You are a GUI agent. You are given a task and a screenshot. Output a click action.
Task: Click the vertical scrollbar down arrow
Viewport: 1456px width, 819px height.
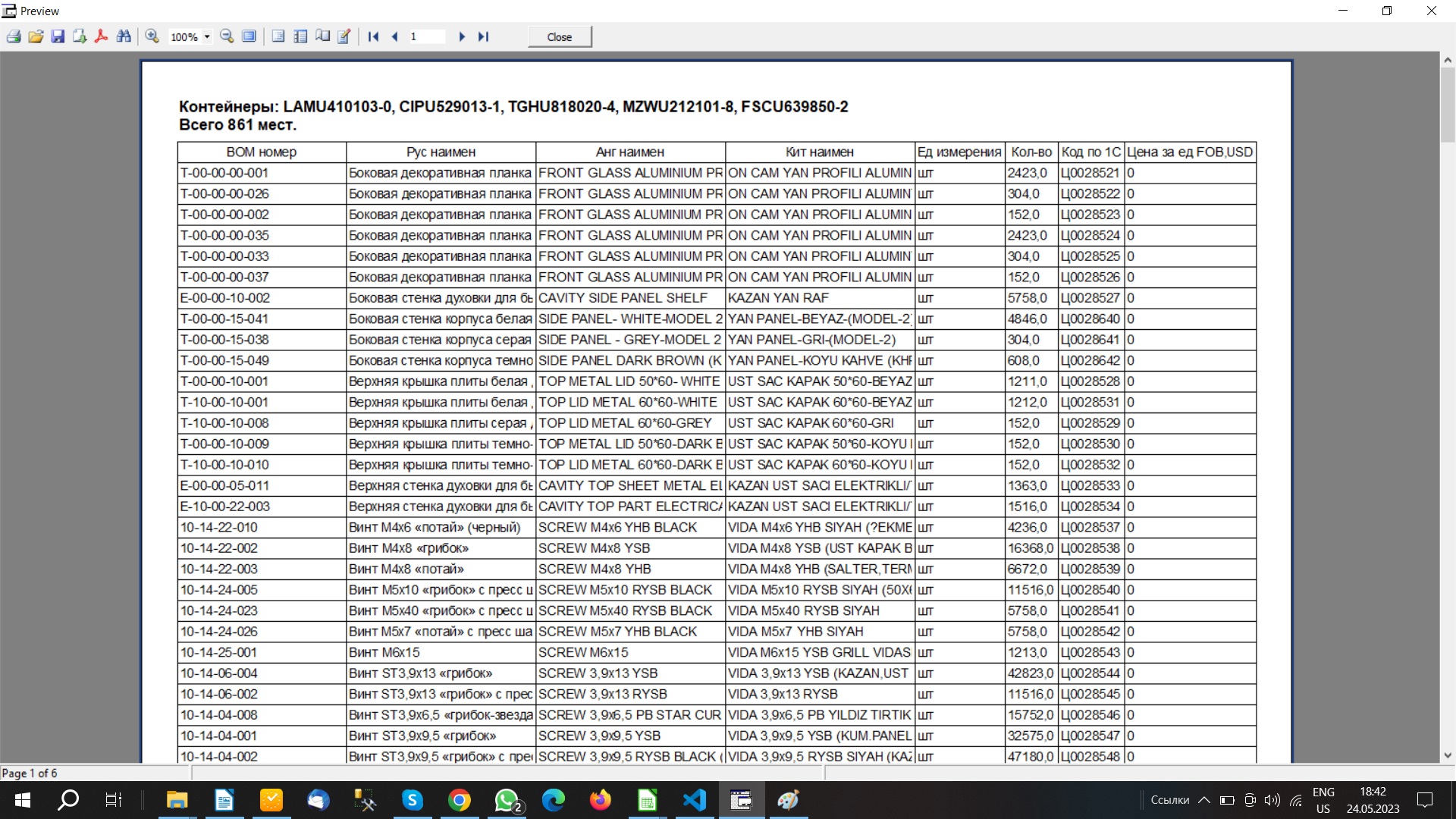click(1448, 755)
